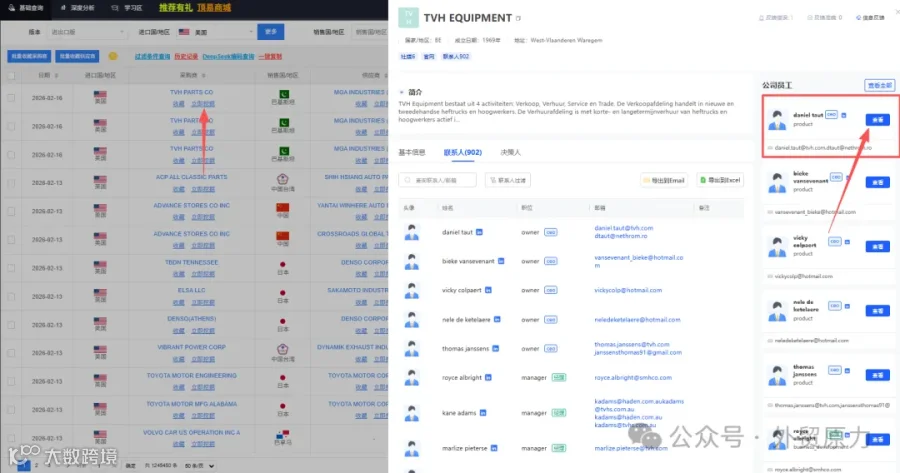Focus the contact search input field
The image size is (900, 473).
pos(437,180)
